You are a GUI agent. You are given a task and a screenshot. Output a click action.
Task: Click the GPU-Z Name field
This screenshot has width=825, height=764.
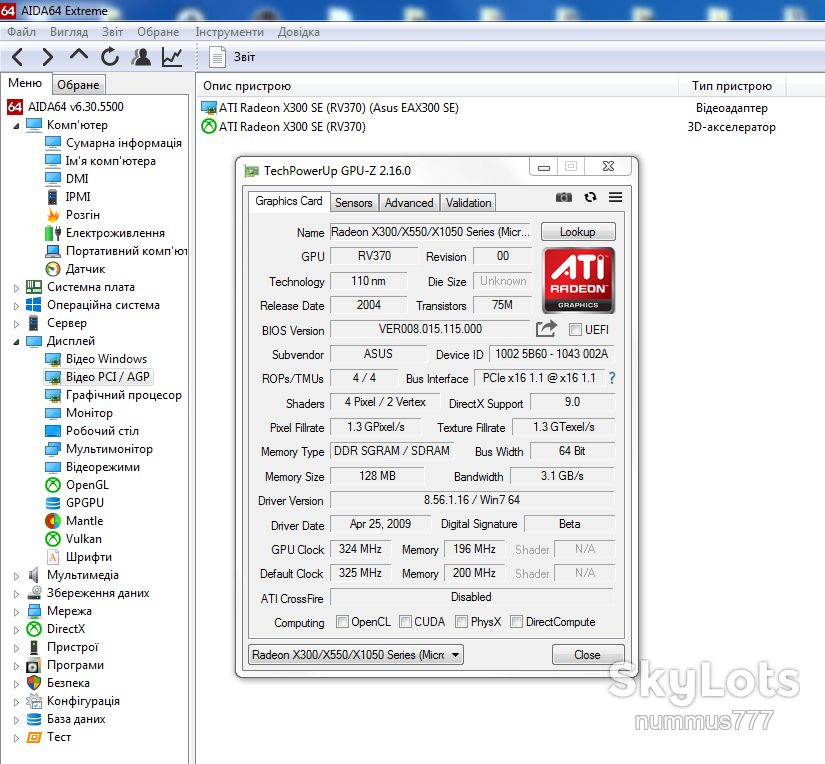pyautogui.click(x=430, y=232)
